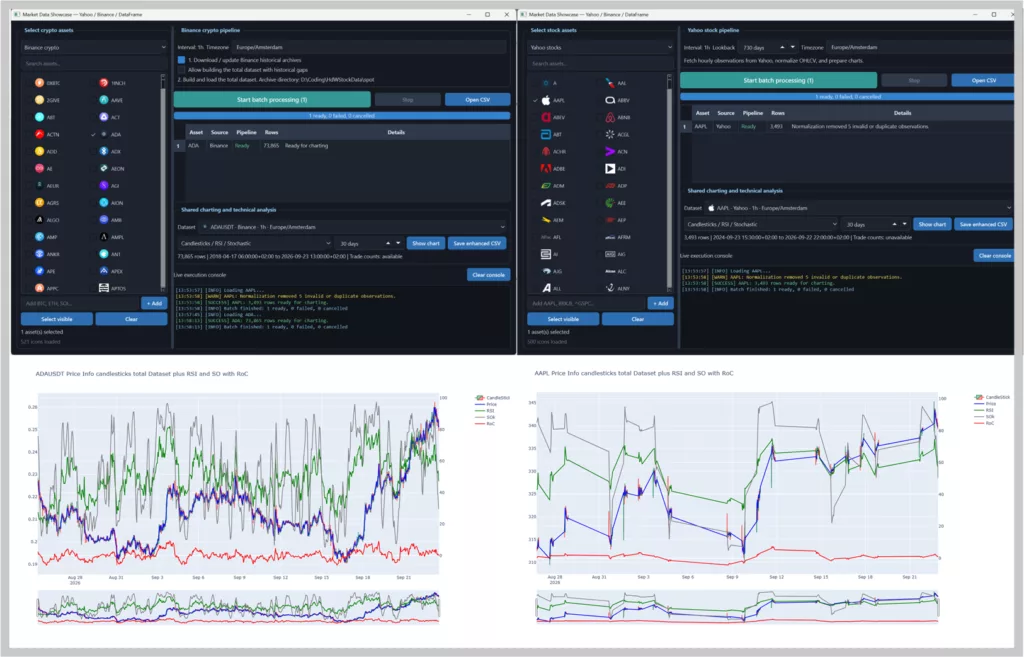Toggle Candlestick legend entry in AAPL chart

click(992, 397)
